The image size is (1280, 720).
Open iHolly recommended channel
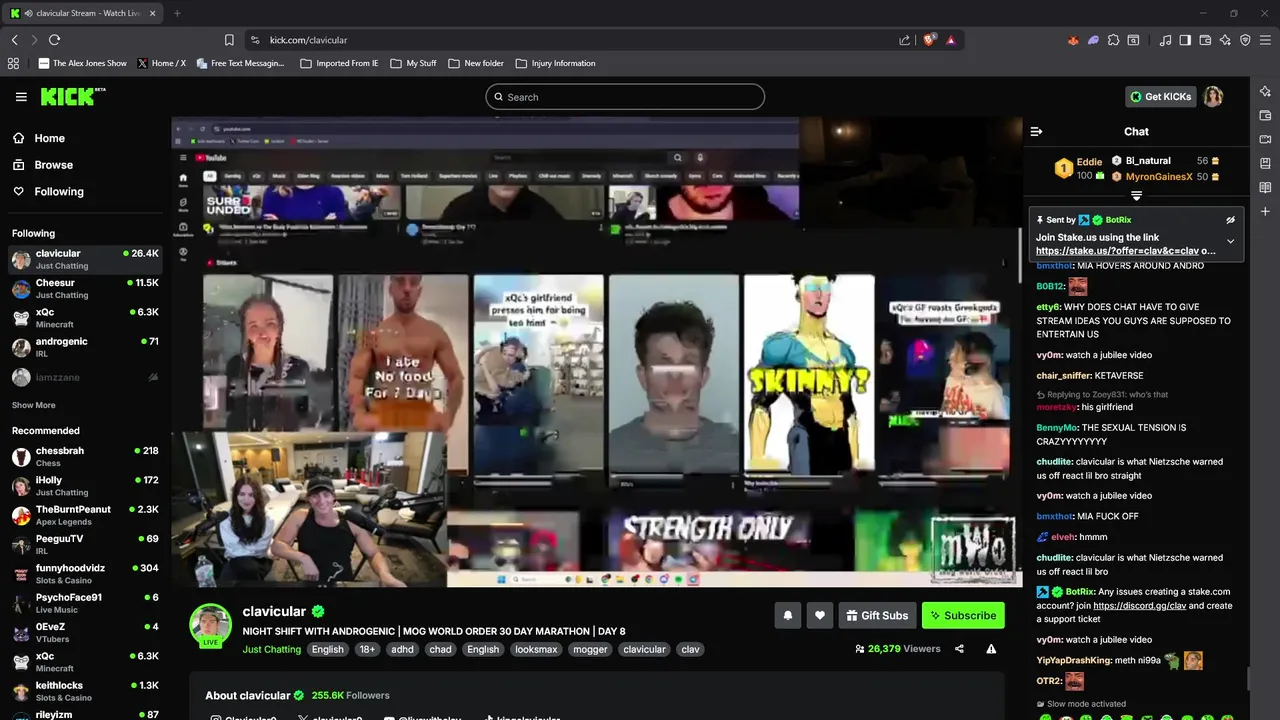85,486
